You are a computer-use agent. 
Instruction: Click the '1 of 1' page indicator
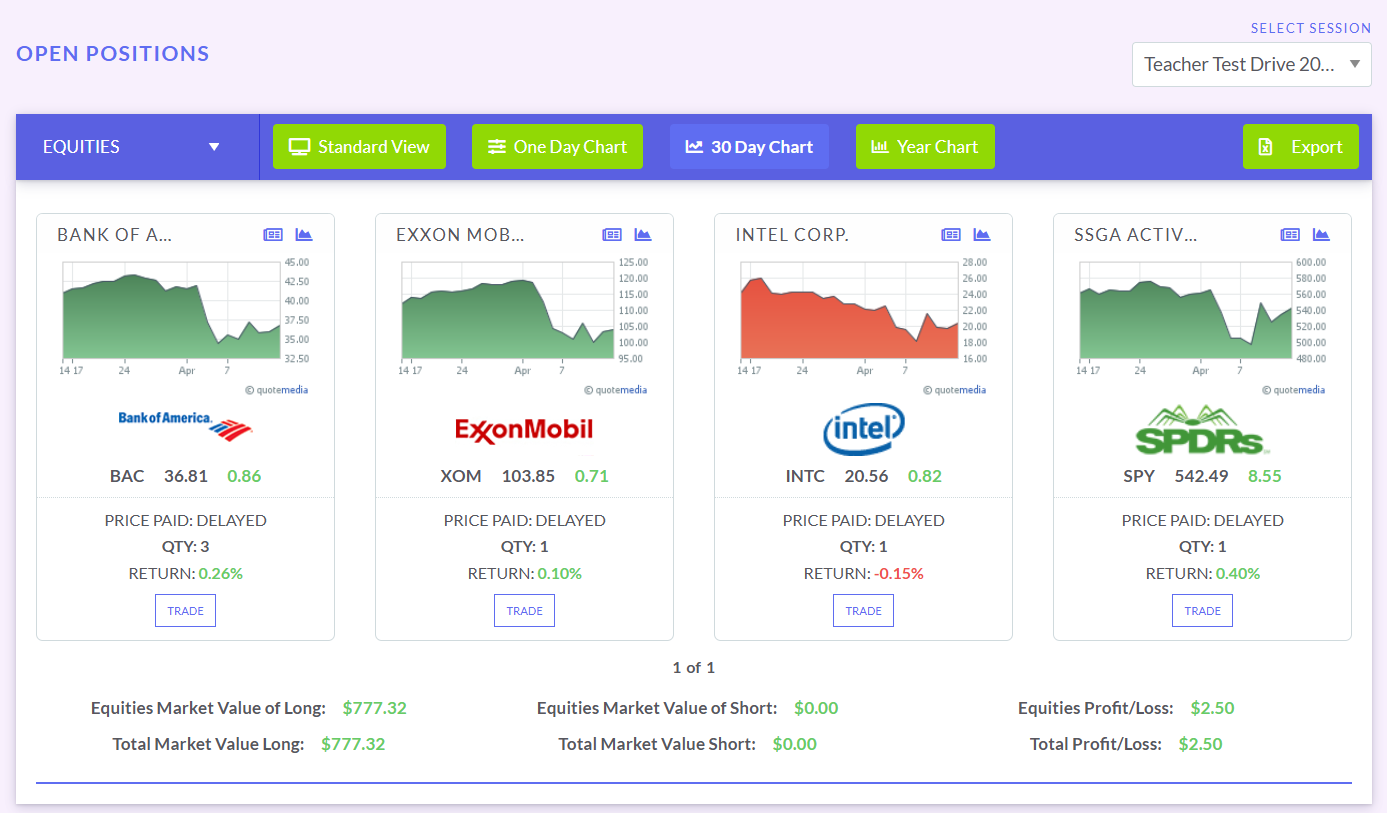pos(694,667)
